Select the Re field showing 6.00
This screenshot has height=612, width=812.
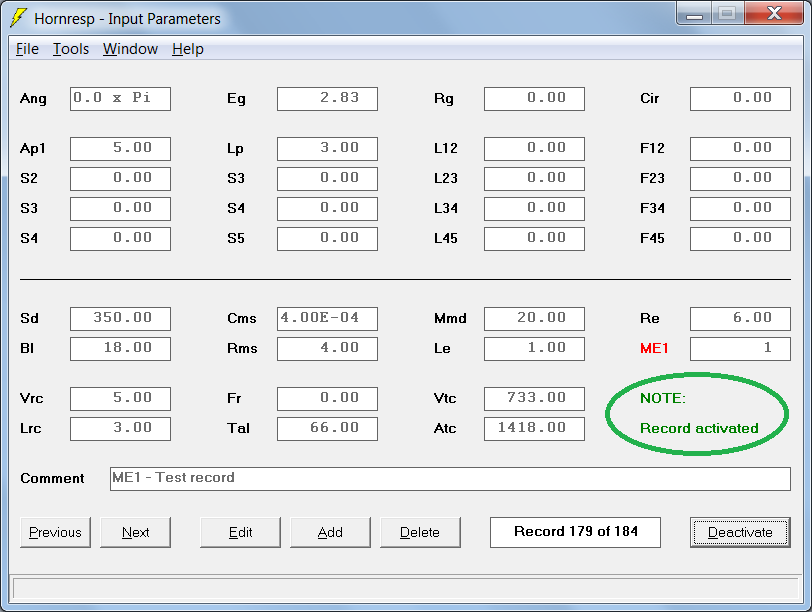tap(741, 318)
